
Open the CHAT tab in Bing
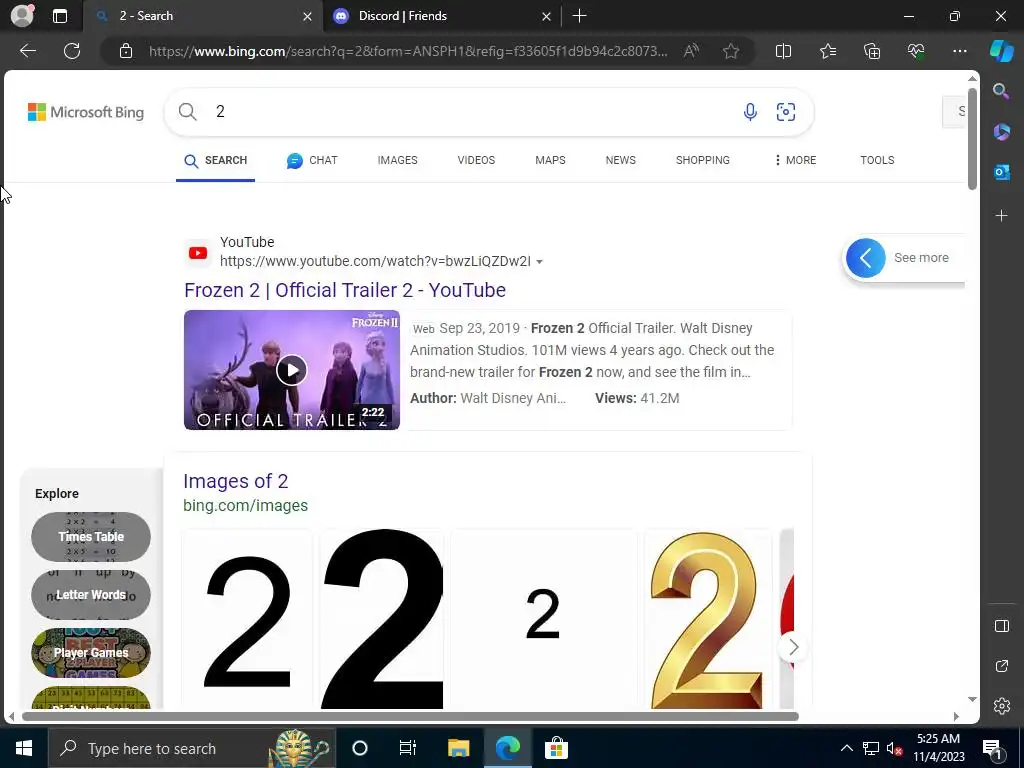[312, 160]
